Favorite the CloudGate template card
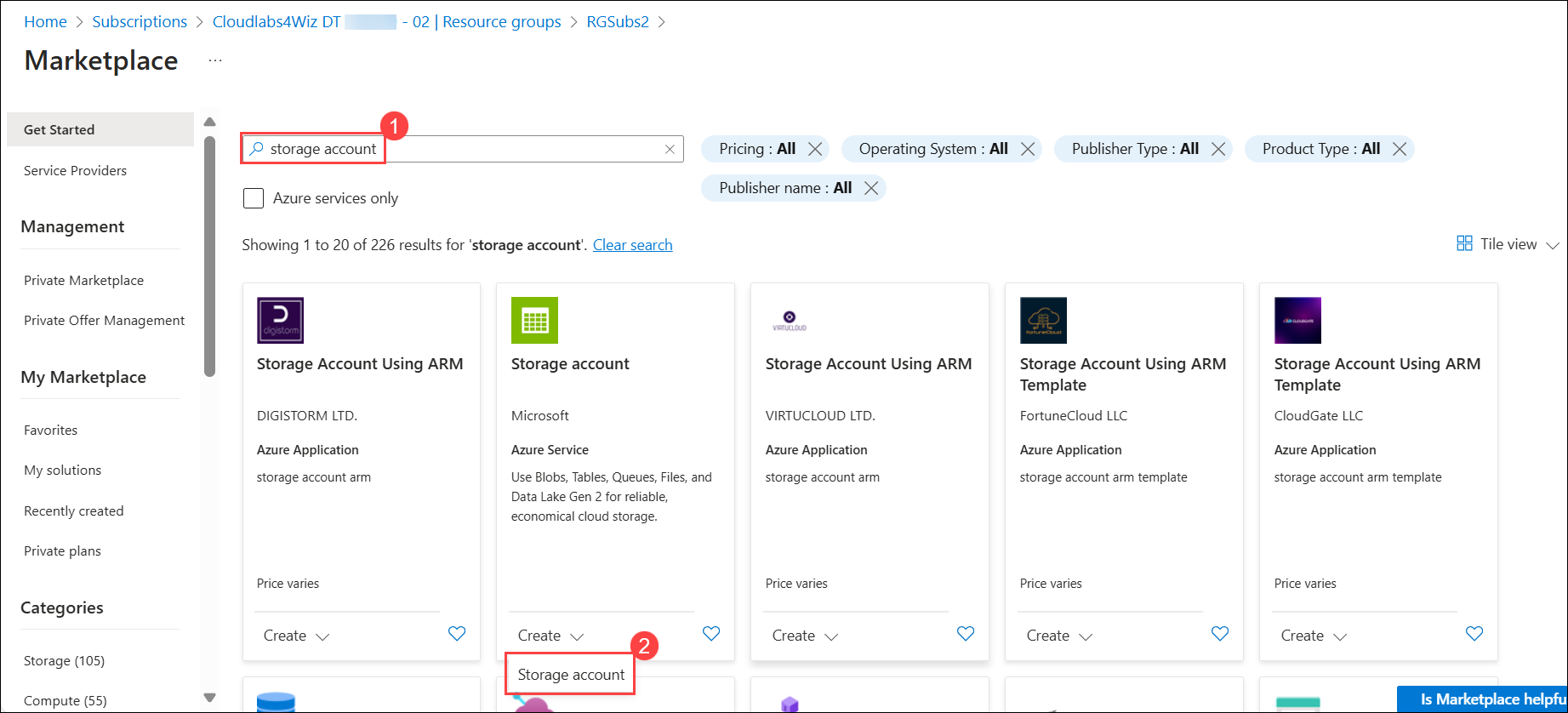The width and height of the screenshot is (1568, 713). tap(1474, 634)
